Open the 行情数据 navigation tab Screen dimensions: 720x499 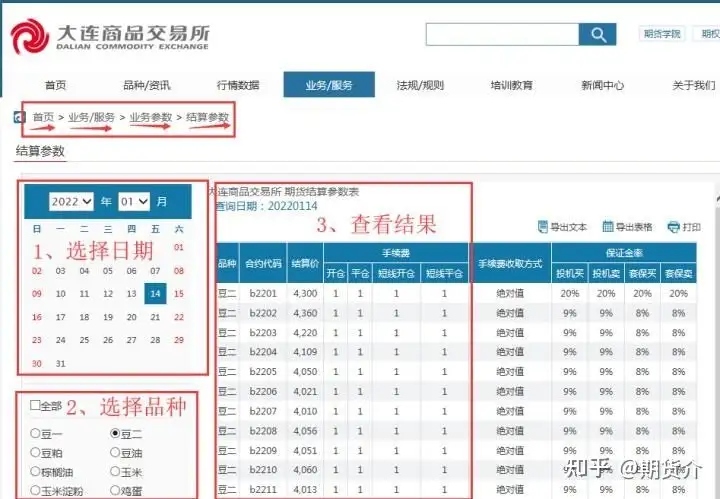pyautogui.click(x=238, y=85)
